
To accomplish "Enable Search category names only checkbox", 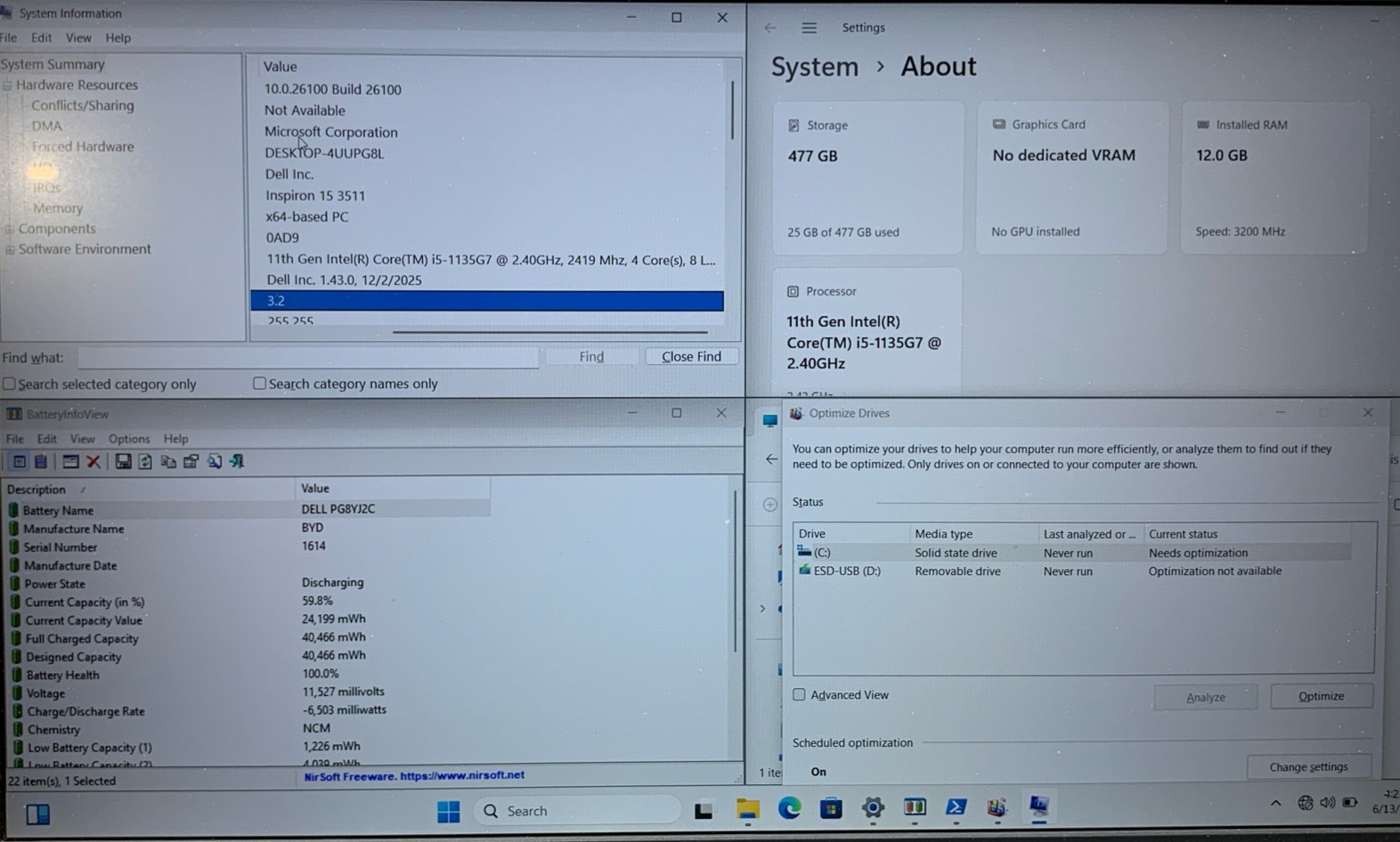I will click(x=259, y=383).
